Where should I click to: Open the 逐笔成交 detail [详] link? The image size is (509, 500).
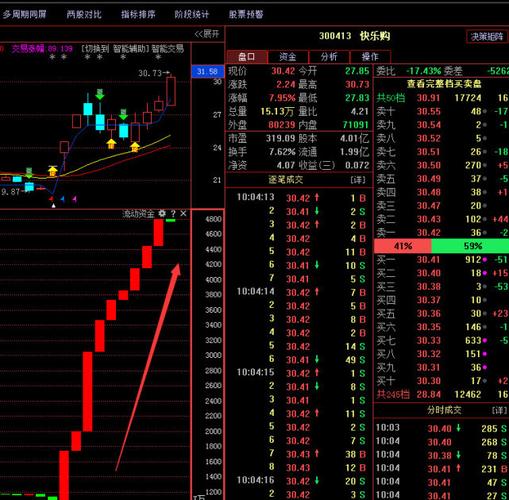tap(358, 180)
